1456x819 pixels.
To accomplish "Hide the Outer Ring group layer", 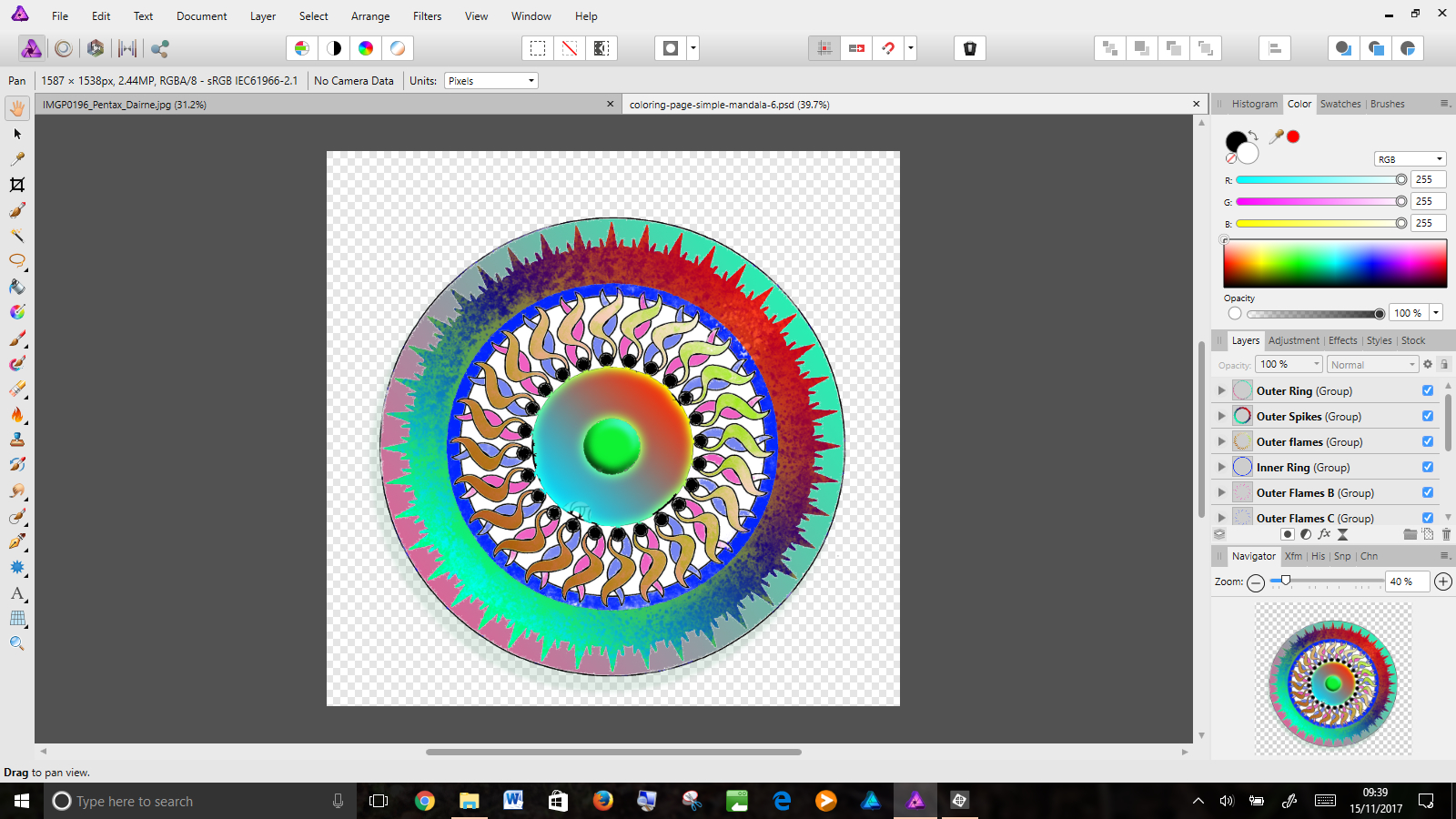I will click(x=1428, y=390).
